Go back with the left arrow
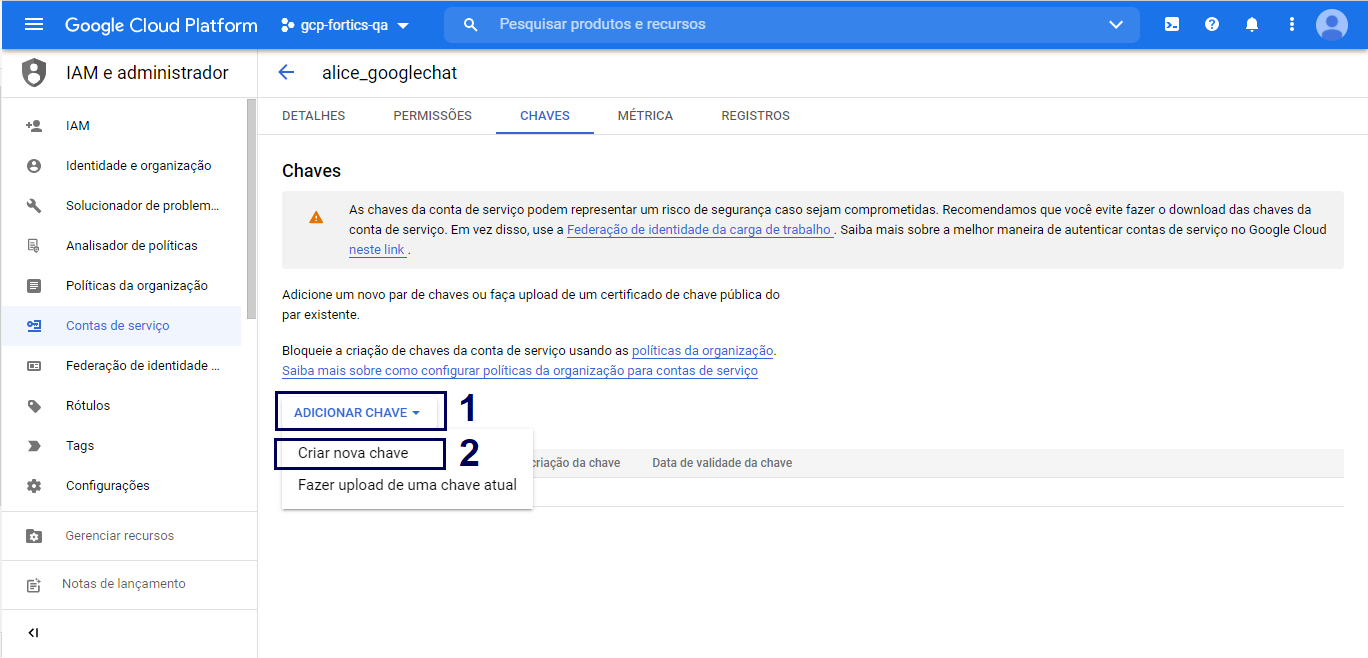Viewport: 1368px width, 658px height. [287, 72]
